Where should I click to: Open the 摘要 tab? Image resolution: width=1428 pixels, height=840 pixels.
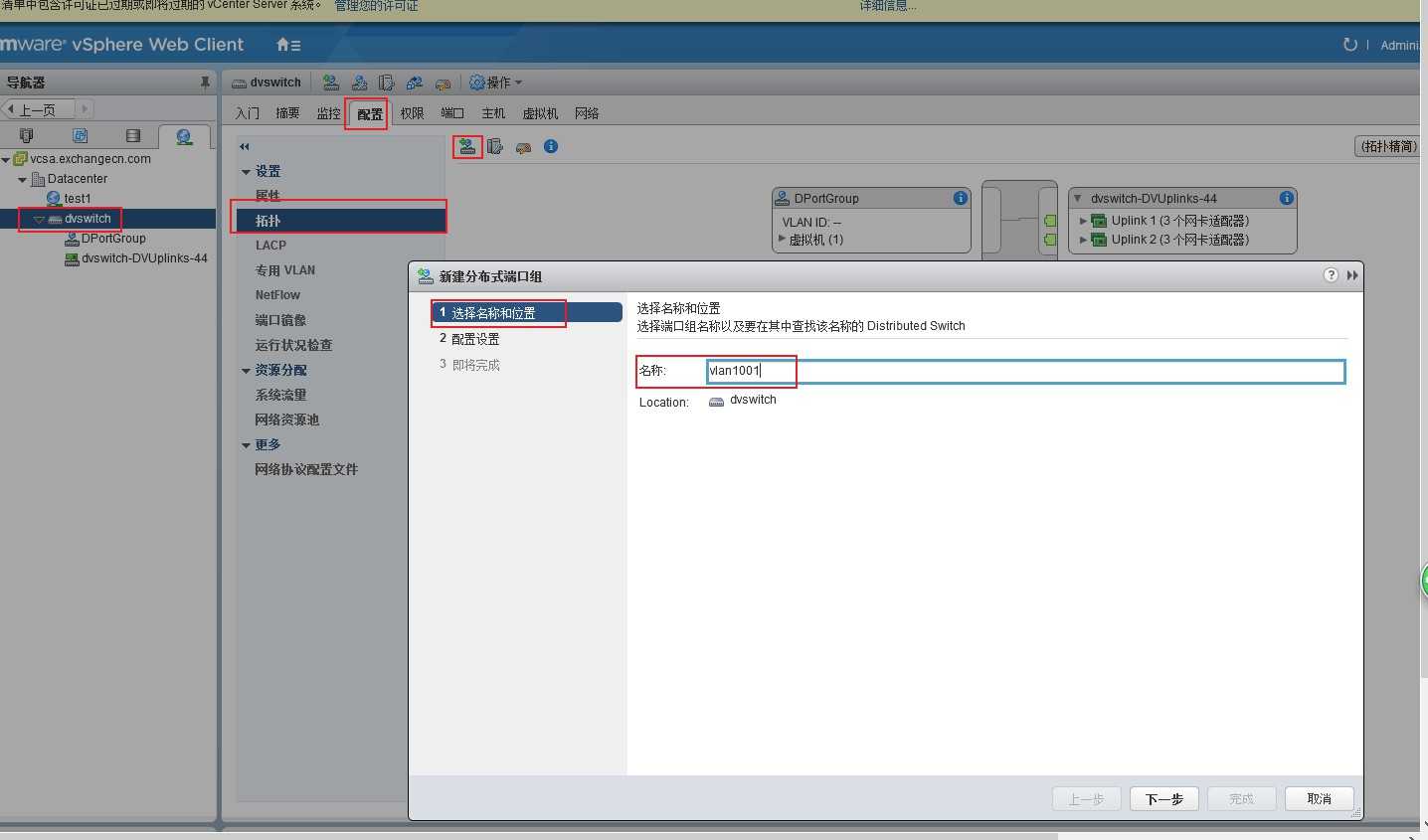pyautogui.click(x=287, y=113)
